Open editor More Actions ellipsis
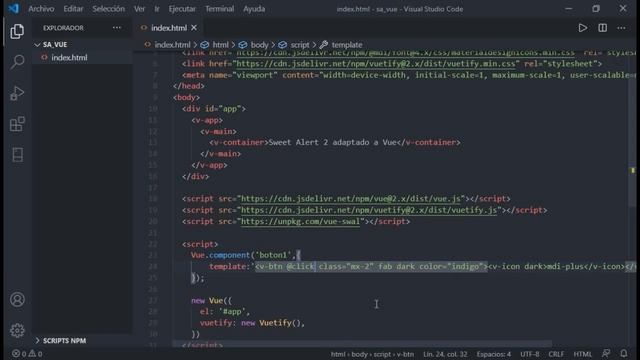640x360 pixels. [621, 28]
